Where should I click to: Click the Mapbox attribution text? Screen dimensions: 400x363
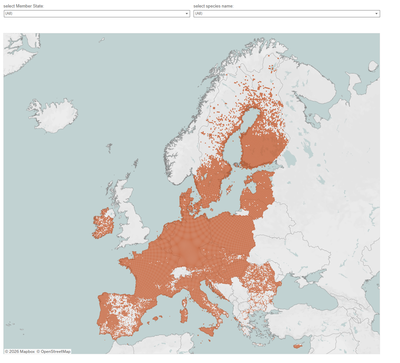[20, 351]
